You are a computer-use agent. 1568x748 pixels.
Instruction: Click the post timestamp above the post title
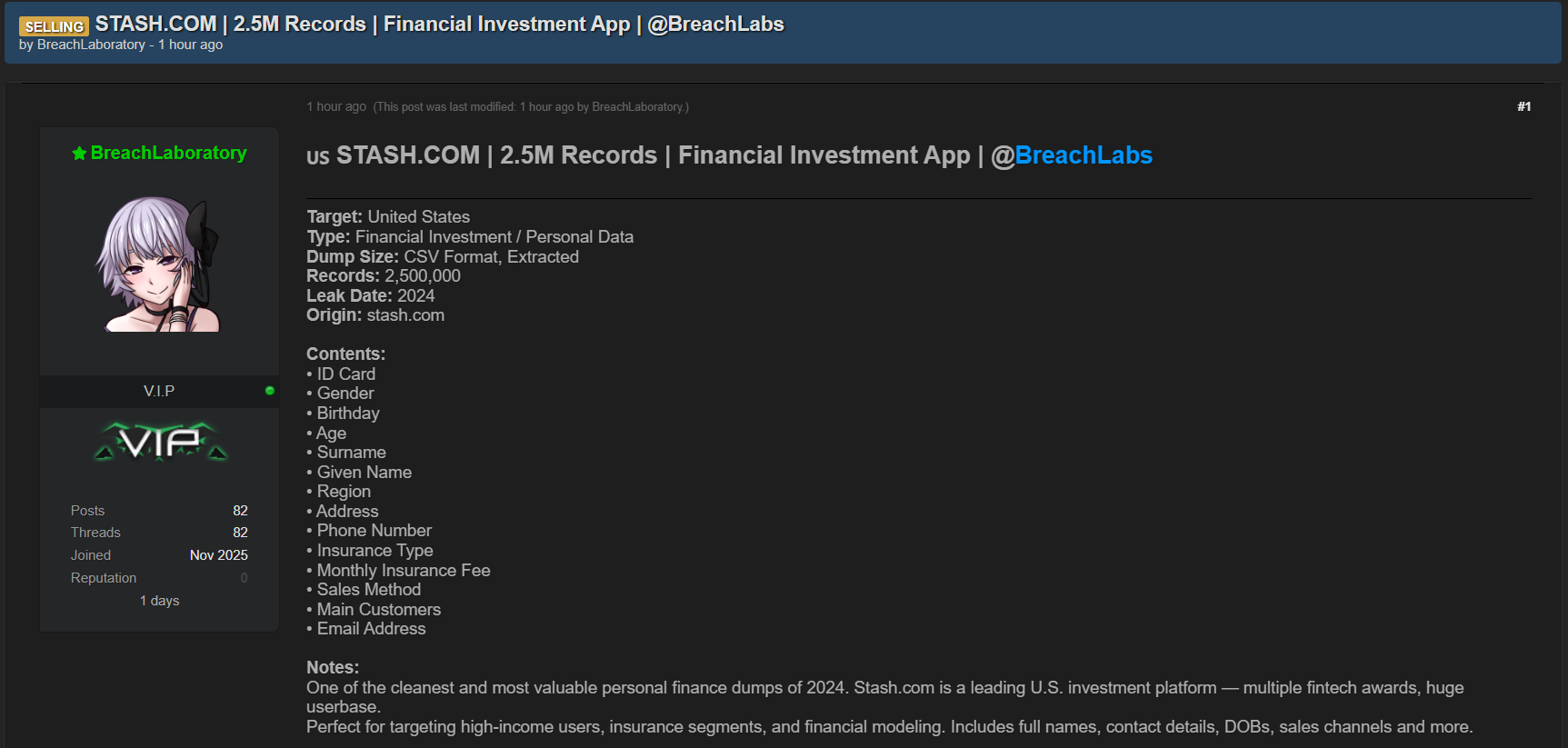pyautogui.click(x=336, y=107)
